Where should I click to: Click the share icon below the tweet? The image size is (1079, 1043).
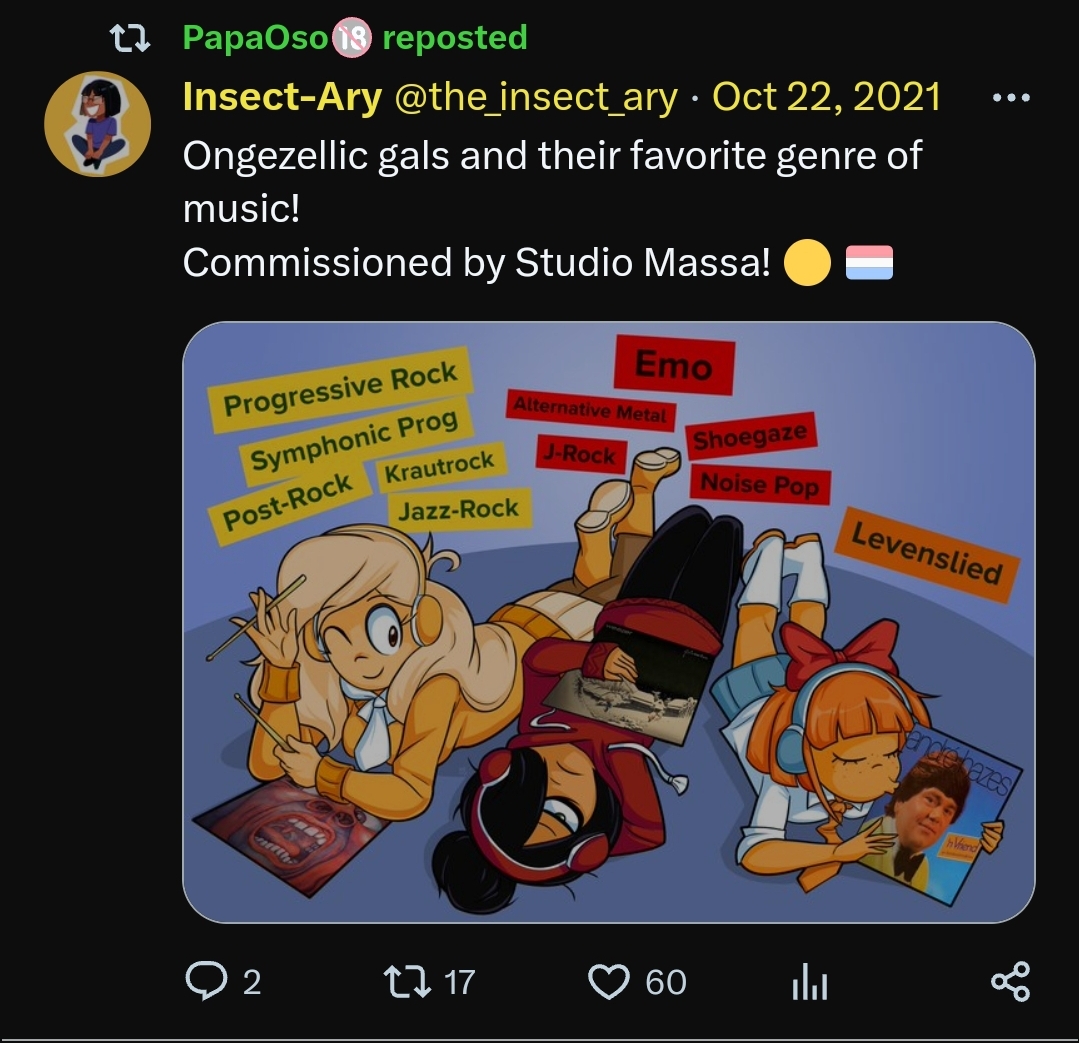(1010, 981)
